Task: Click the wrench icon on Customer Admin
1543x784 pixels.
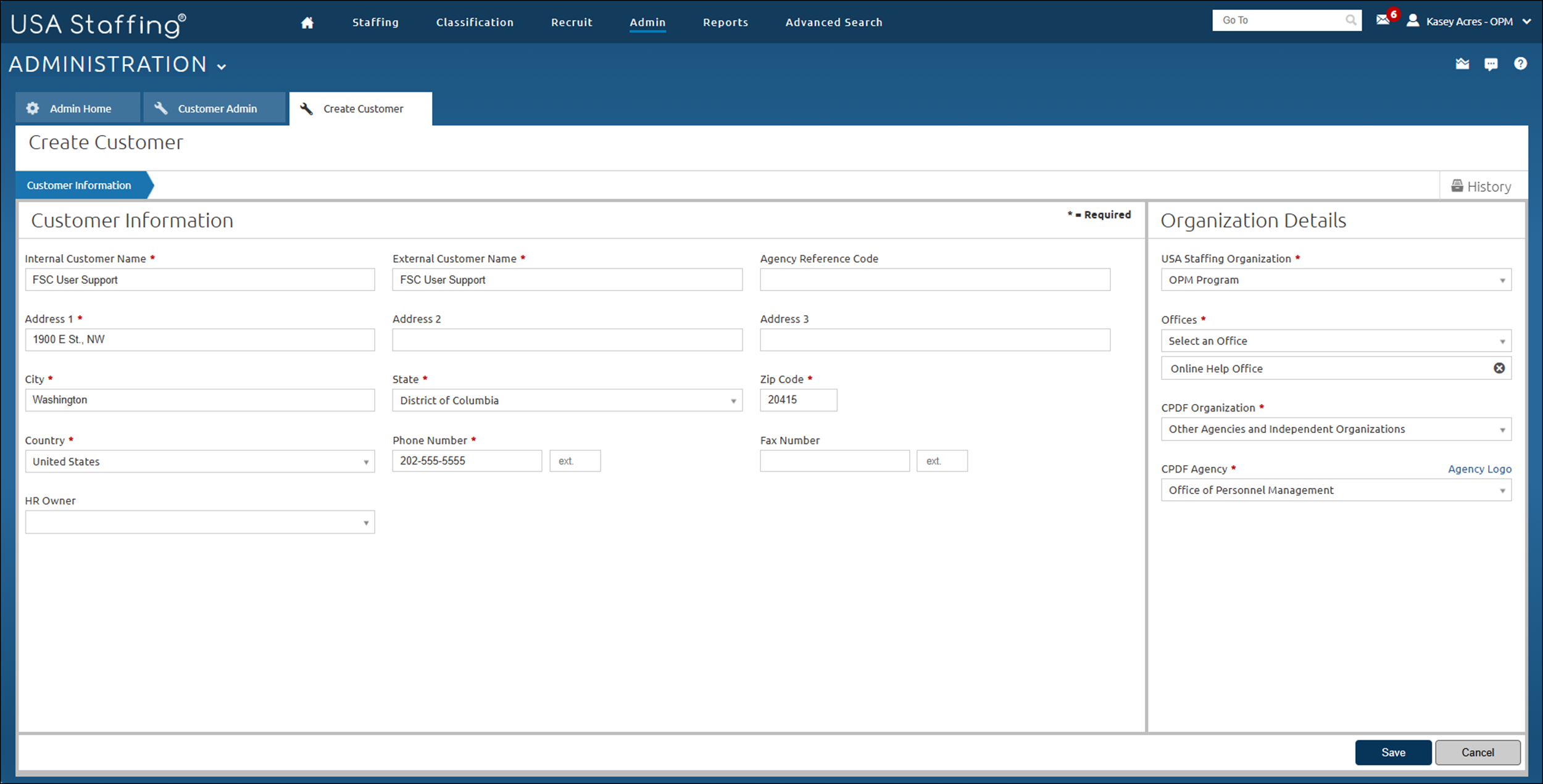Action: (x=160, y=108)
